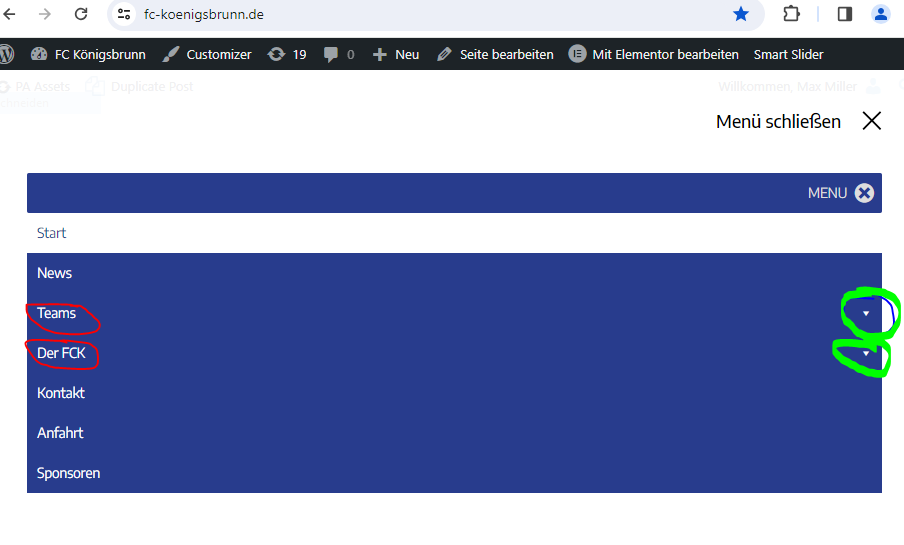Viewport: 904px width, 545px height.
Task: View the 19 pending updates
Action: pos(287,54)
